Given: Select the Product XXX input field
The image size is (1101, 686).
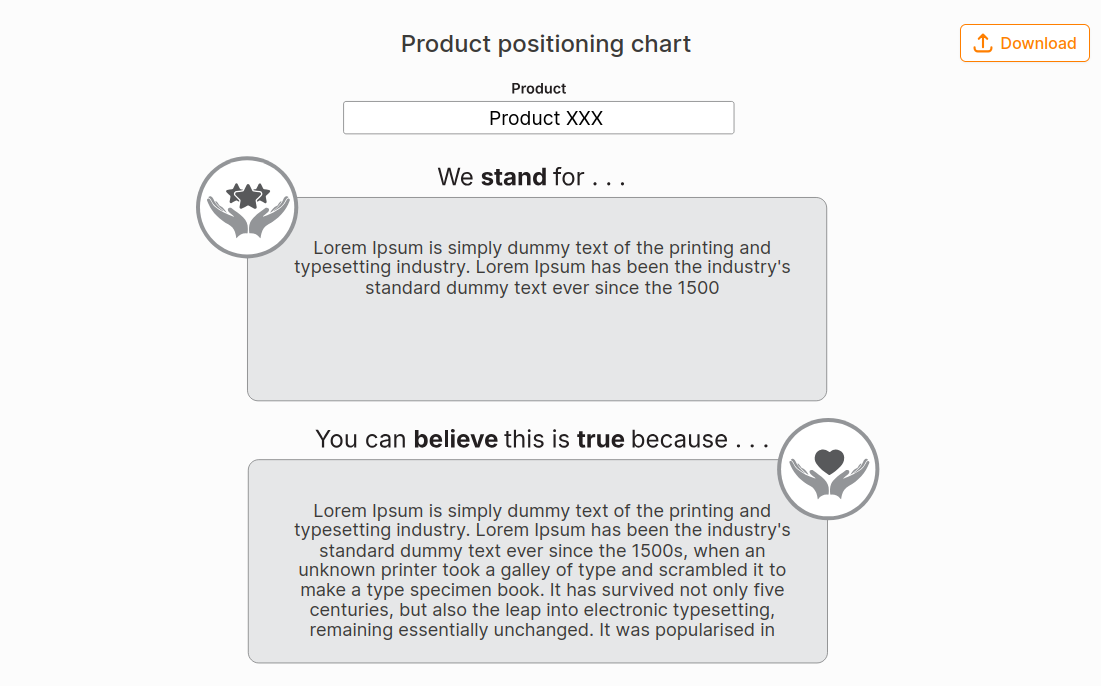Looking at the screenshot, I should [538, 117].
